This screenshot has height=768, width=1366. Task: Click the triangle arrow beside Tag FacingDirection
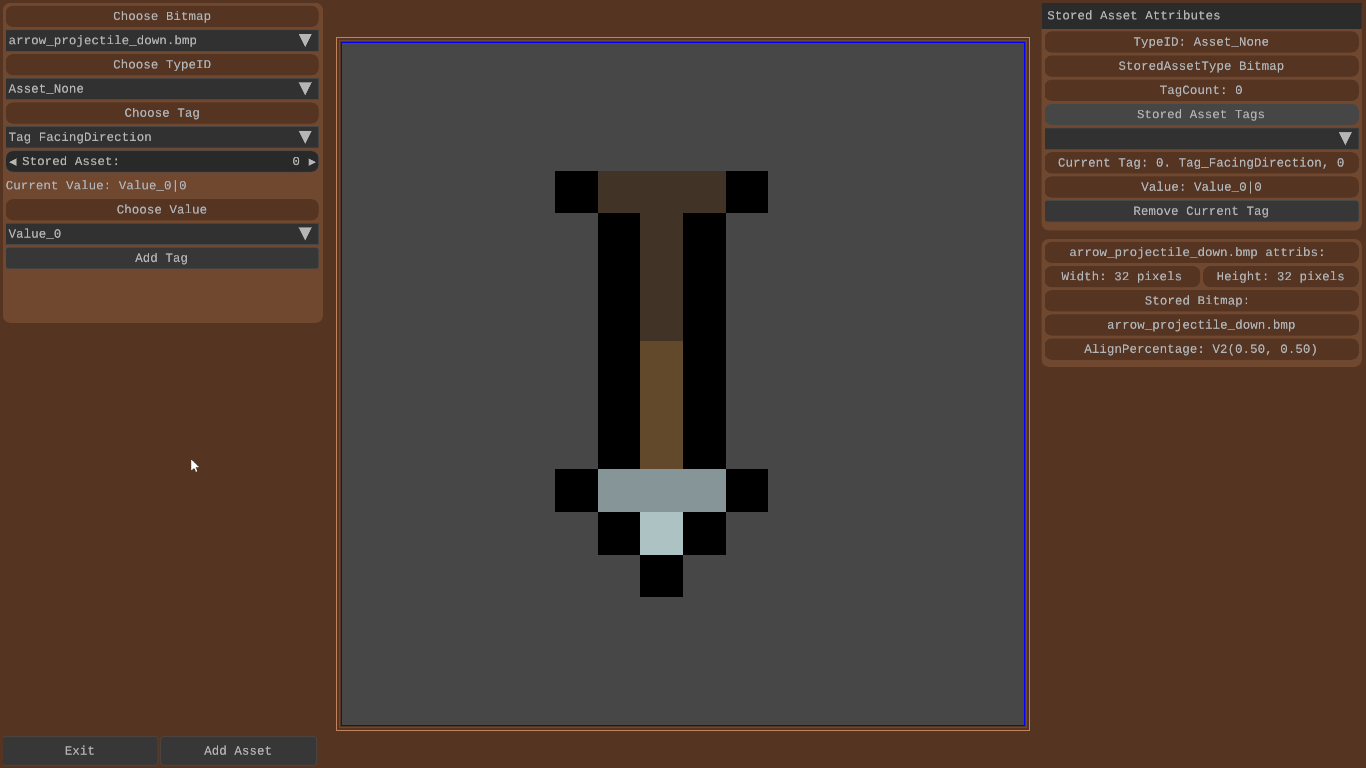306,136
